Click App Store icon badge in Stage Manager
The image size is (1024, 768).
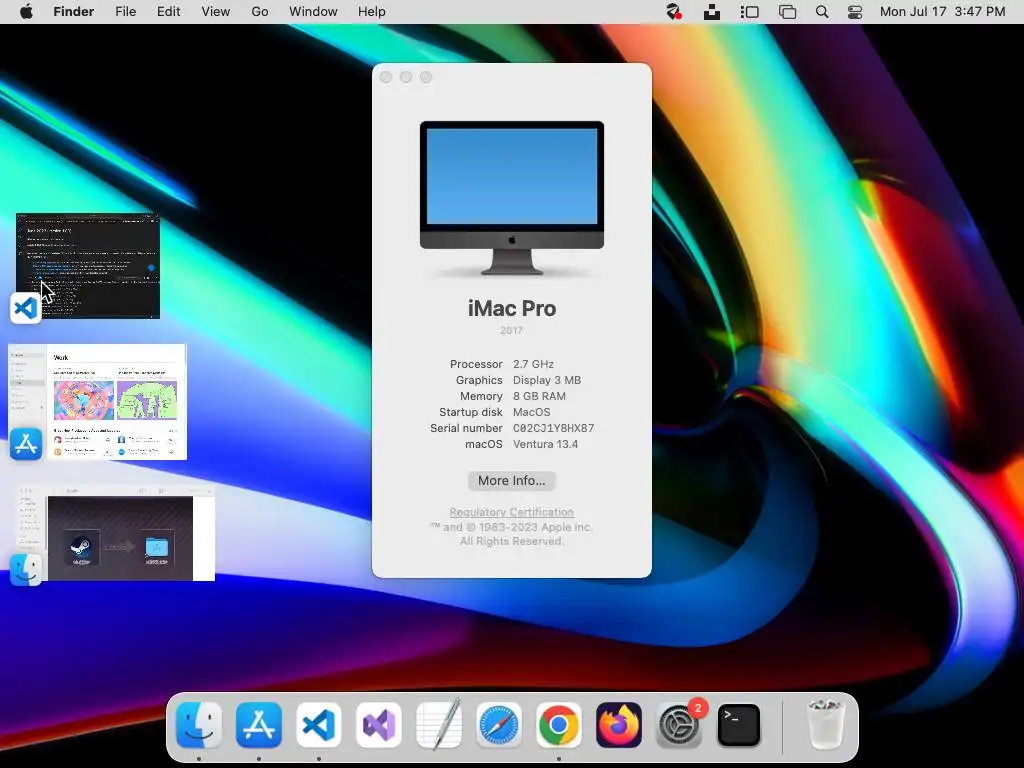(26, 444)
